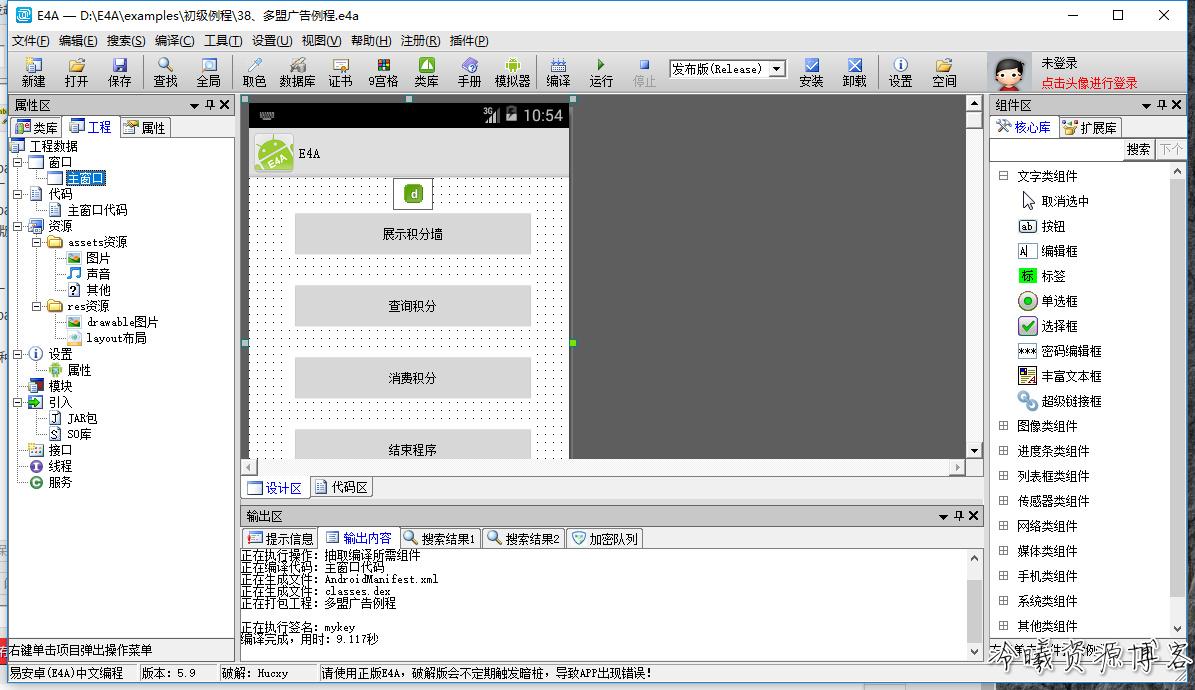Image resolution: width=1195 pixels, height=690 pixels.
Task: Select the 超级链接框 hyperlink component
Action: (1060, 401)
